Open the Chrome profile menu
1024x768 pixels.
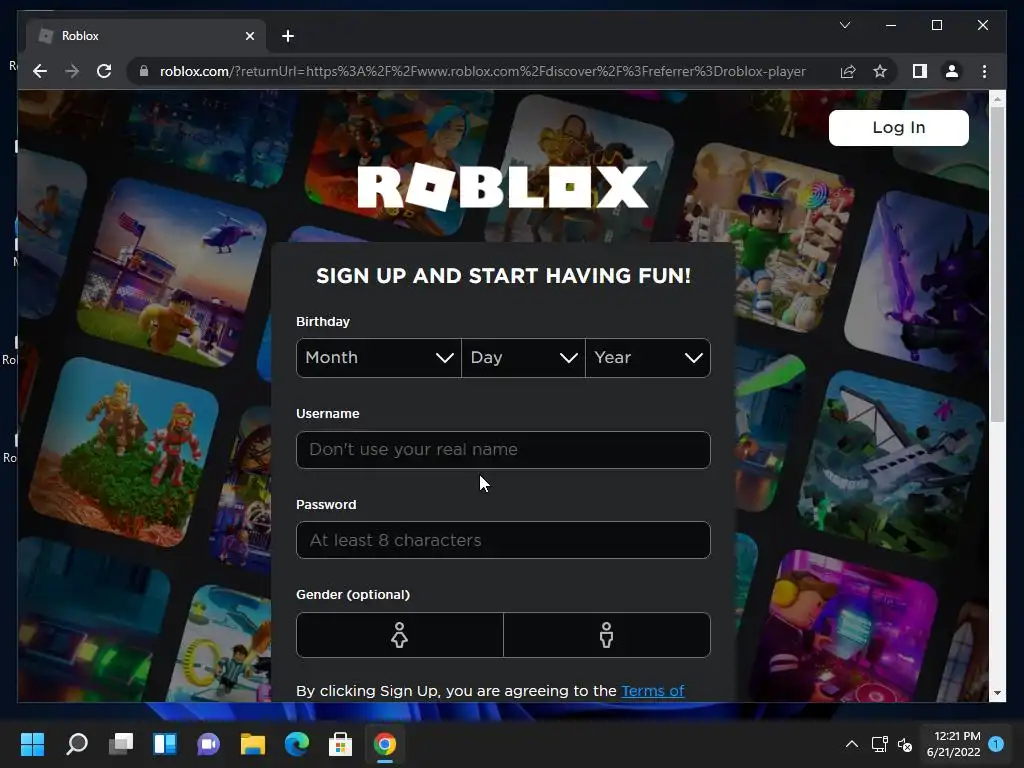(x=952, y=71)
